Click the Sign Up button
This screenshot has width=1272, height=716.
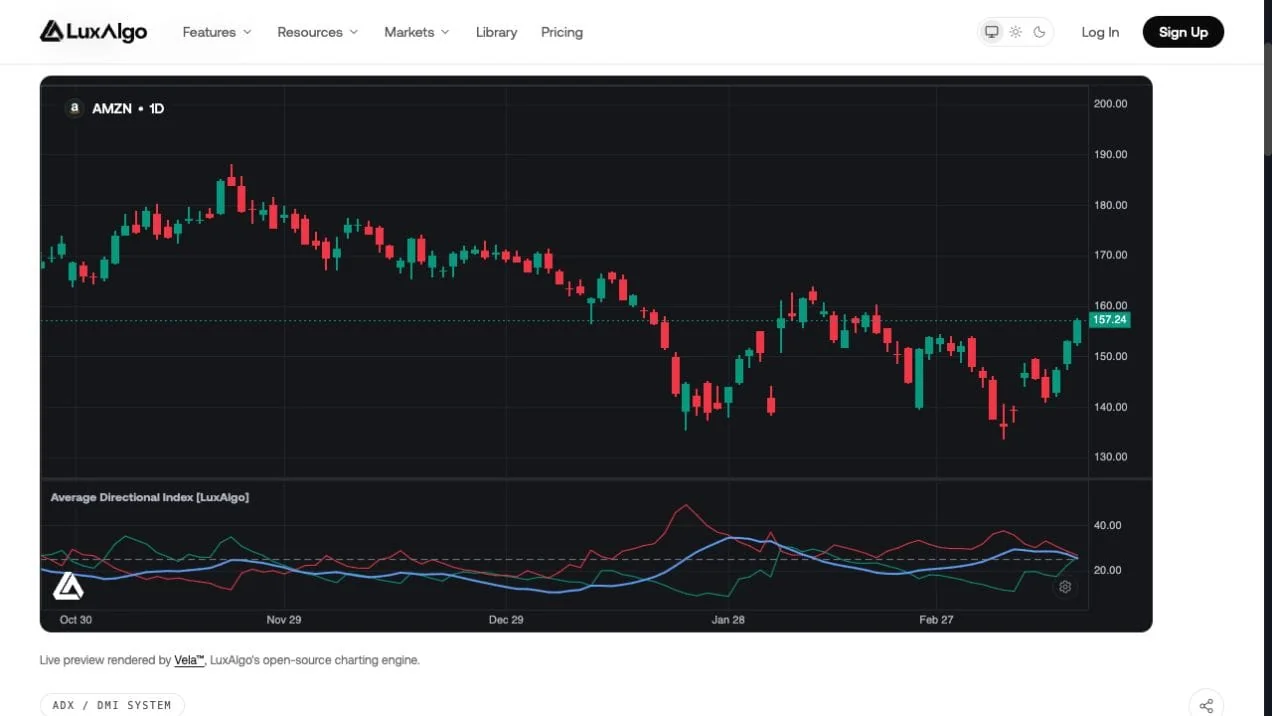[1183, 32]
